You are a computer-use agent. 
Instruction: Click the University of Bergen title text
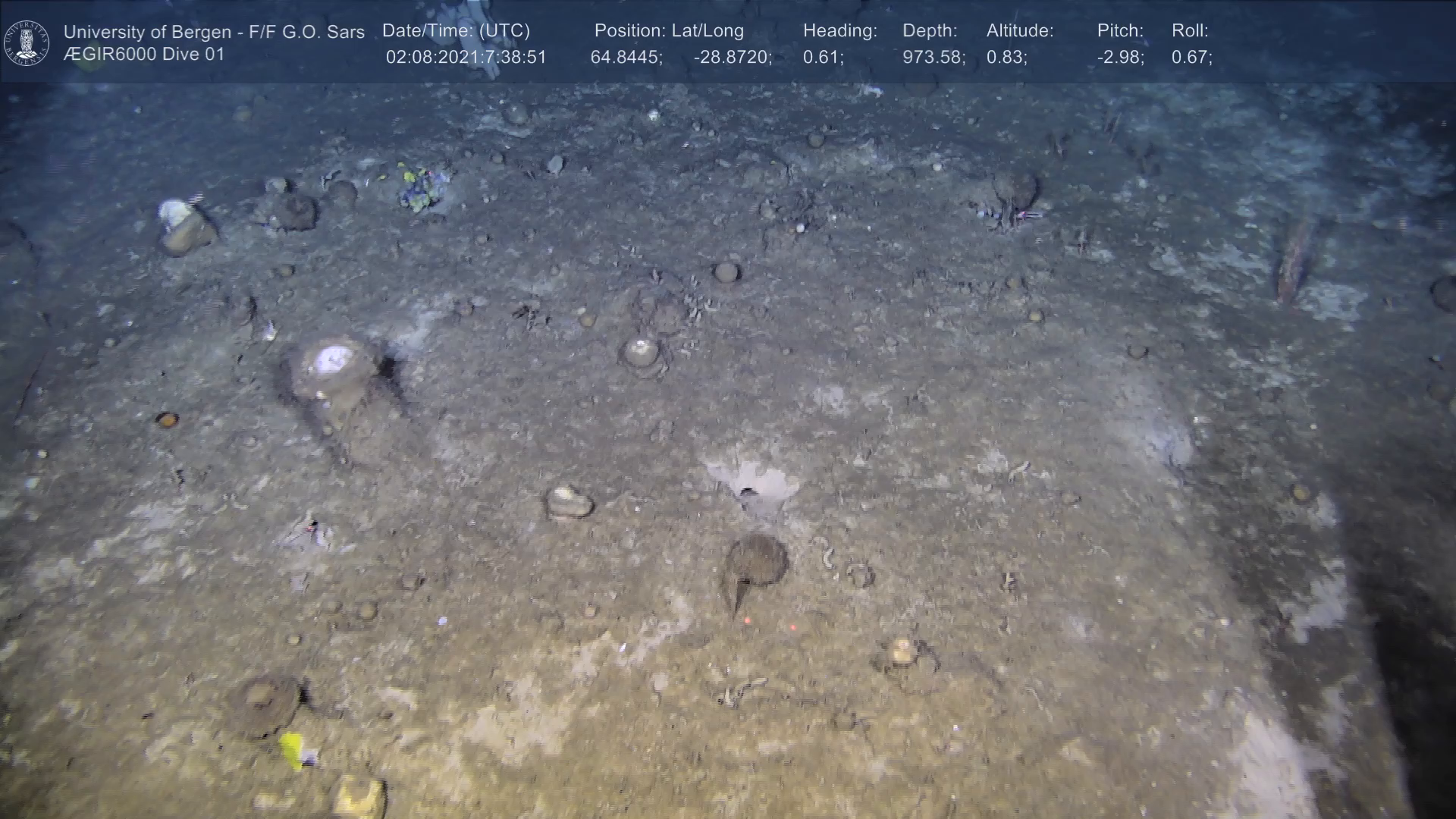coord(214,32)
